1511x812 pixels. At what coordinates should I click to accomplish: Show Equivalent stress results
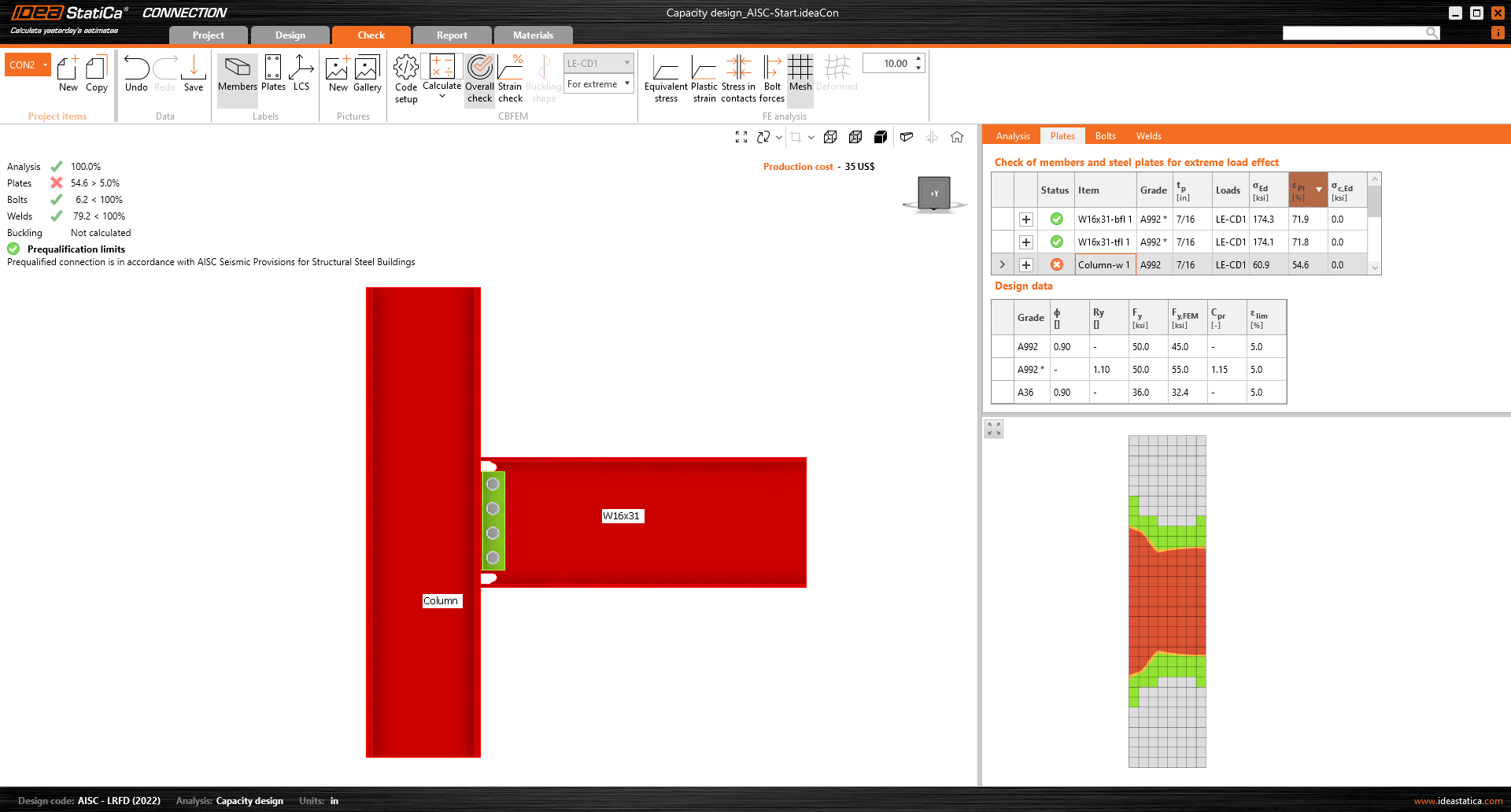(x=666, y=78)
